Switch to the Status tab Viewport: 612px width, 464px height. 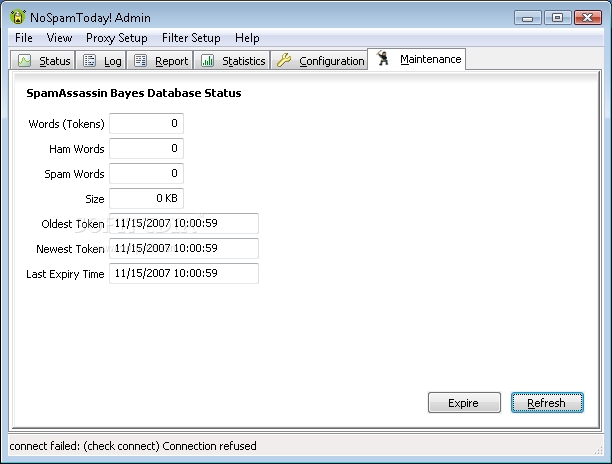coord(43,60)
